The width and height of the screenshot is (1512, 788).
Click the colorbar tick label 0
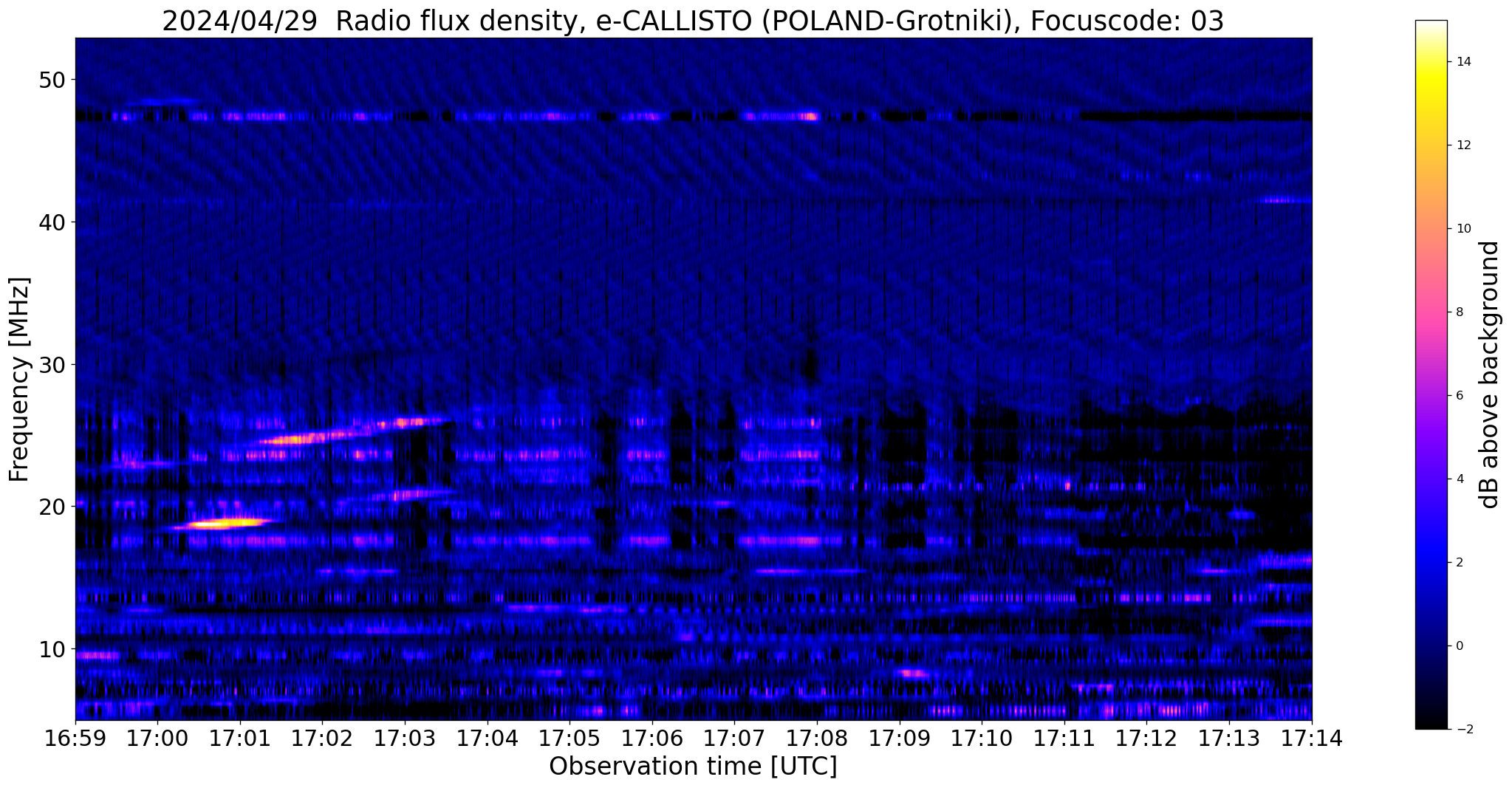[1458, 646]
